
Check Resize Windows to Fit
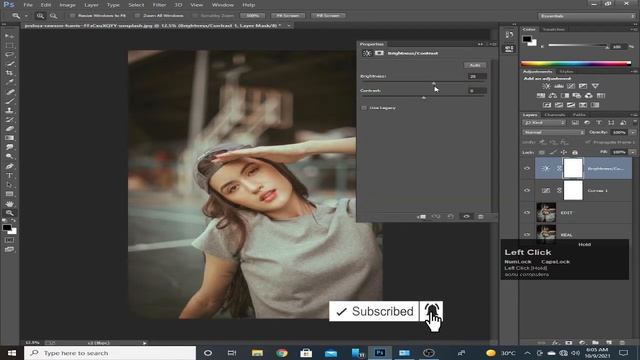72,16
